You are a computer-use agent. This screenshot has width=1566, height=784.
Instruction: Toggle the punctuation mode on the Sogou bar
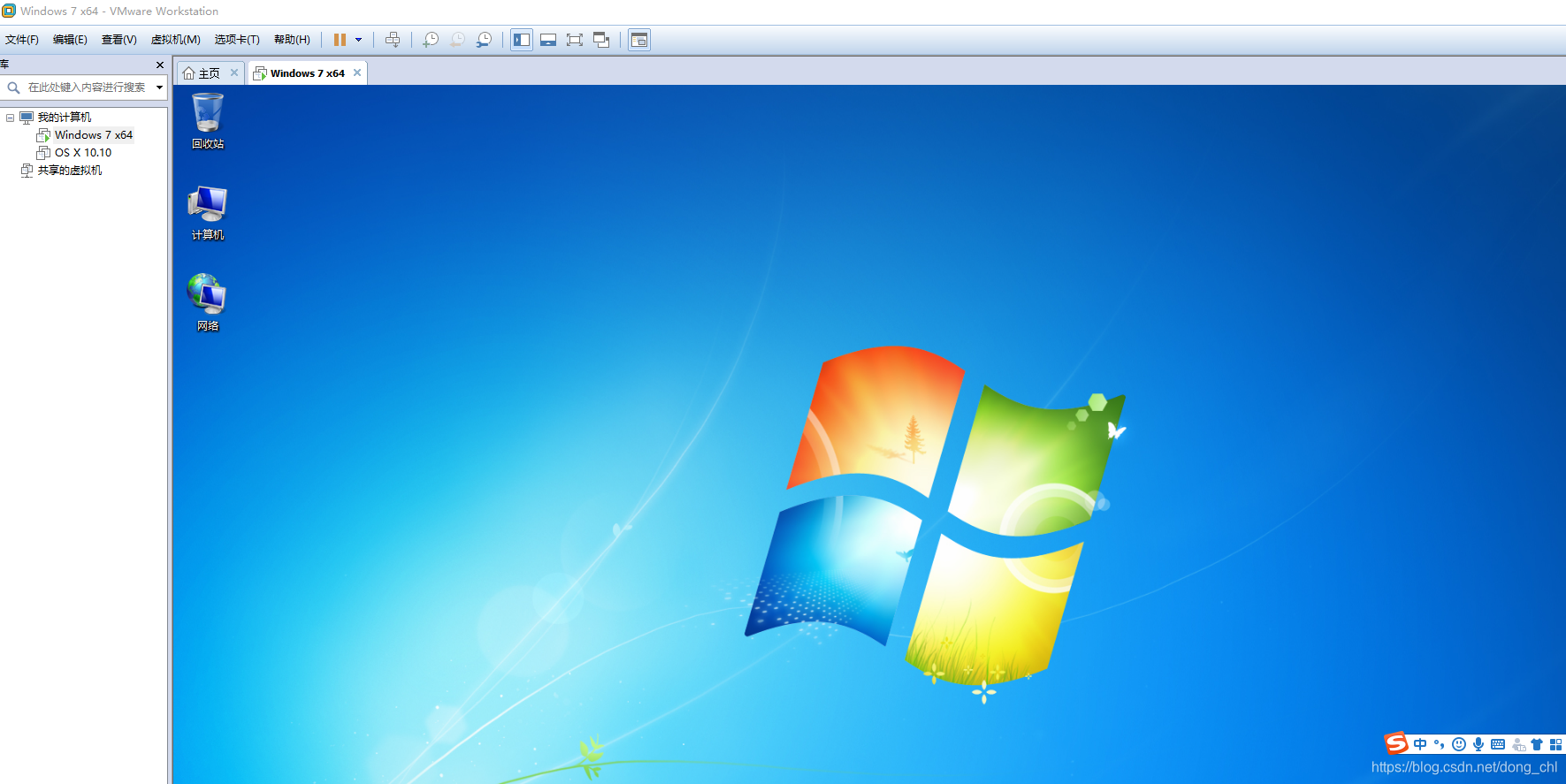(1440, 744)
